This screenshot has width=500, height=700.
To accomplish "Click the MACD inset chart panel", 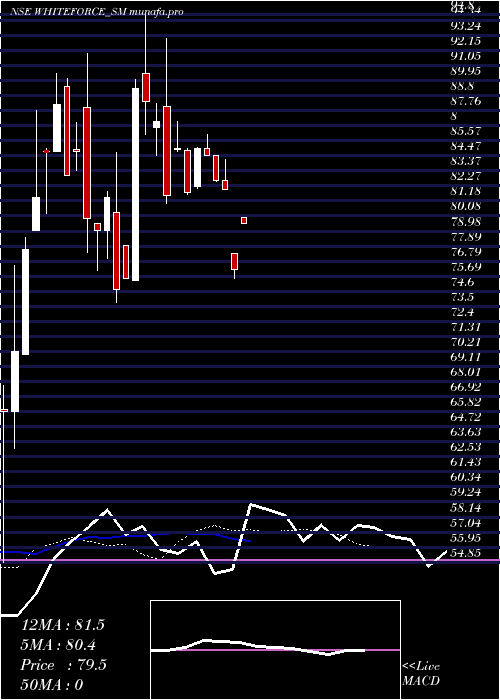I will (x=275, y=650).
